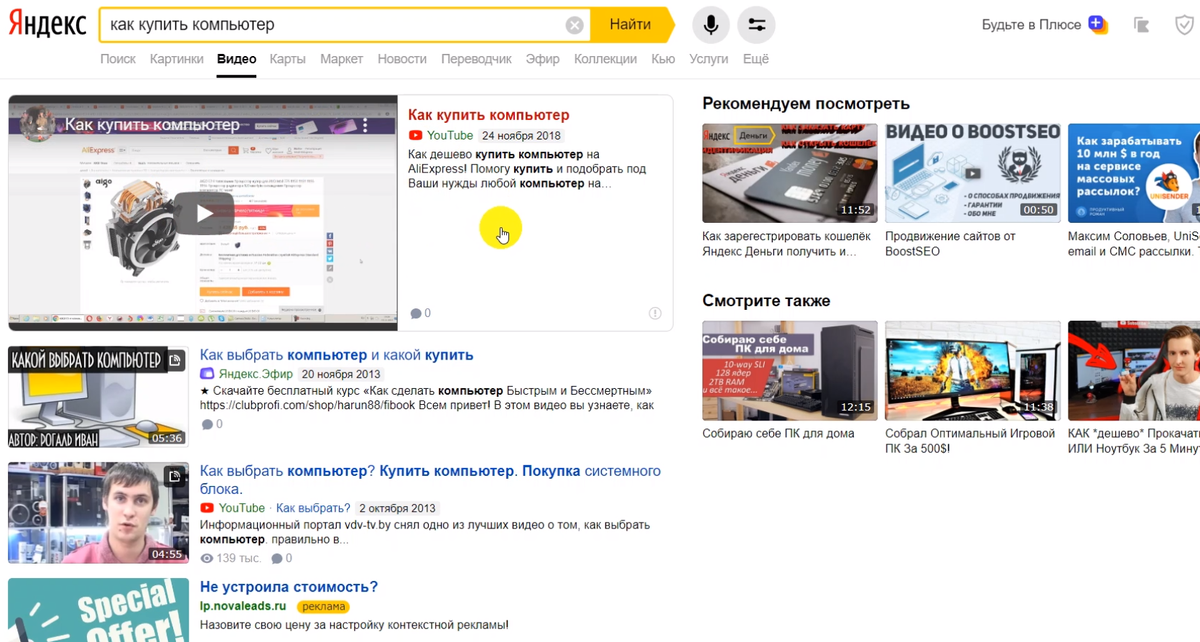Open the "Эфир" tab

click(x=543, y=59)
